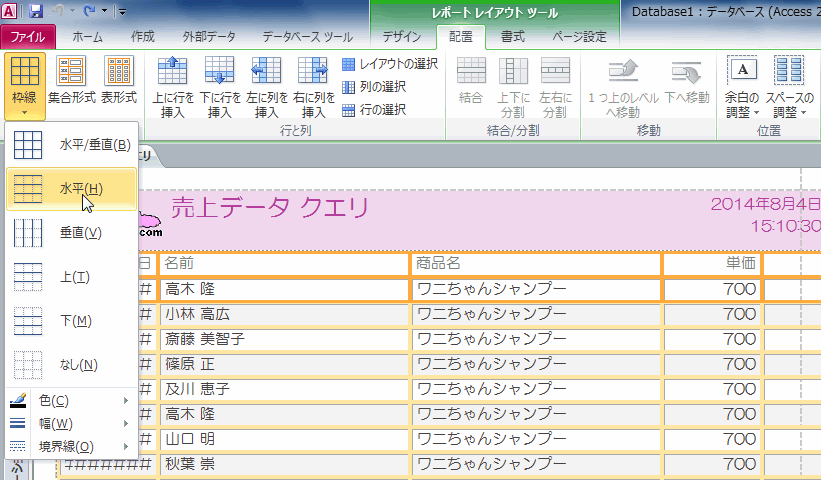The width and height of the screenshot is (821, 480).
Task: Select the 及川 恵子 name cell
Action: (283, 390)
